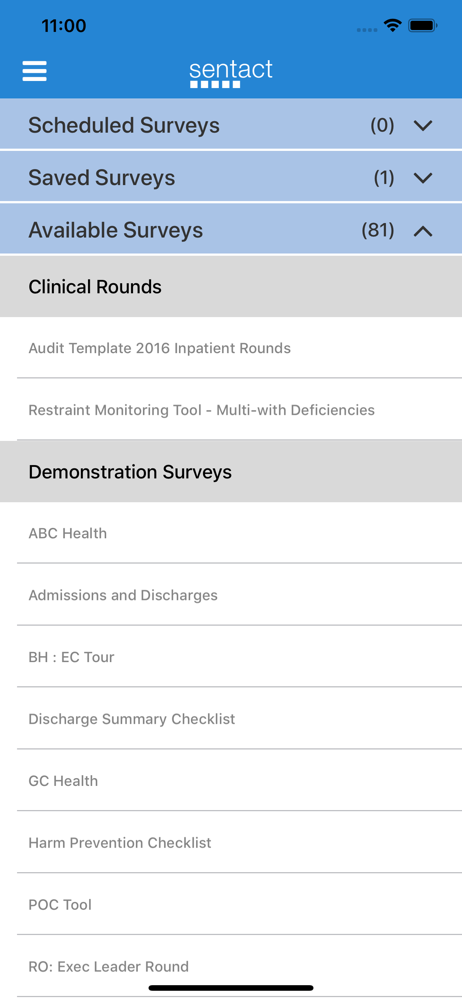Tap the sentact logo
The width and height of the screenshot is (462, 1000).
click(x=231, y=73)
